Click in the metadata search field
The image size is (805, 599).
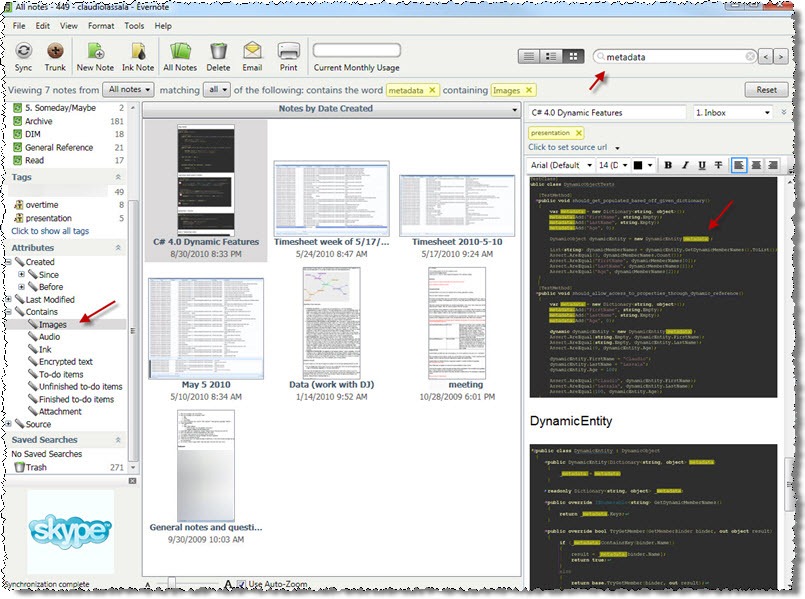coord(673,57)
